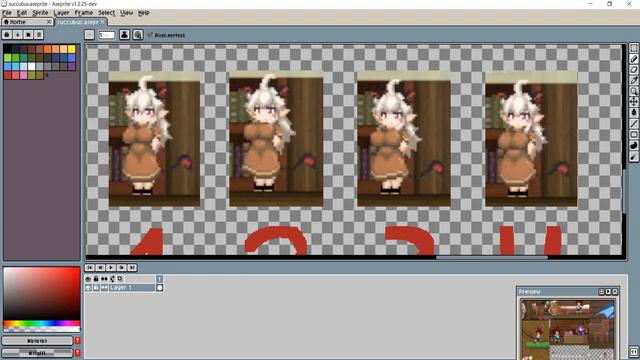Click the palette edit lock icon
640x360 pixels.
pyautogui.click(x=7, y=35)
